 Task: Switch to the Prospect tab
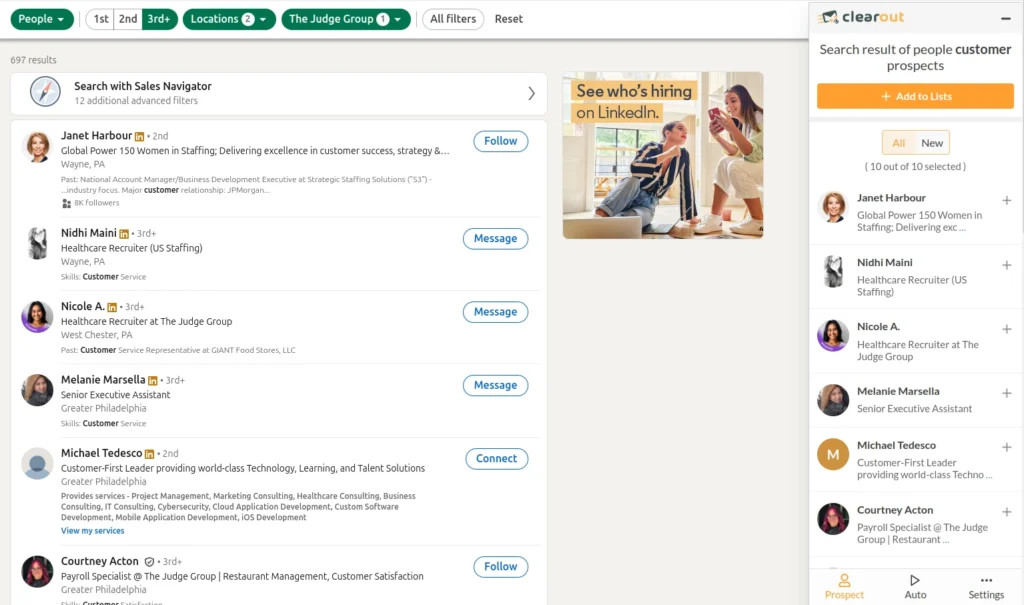coord(844,587)
